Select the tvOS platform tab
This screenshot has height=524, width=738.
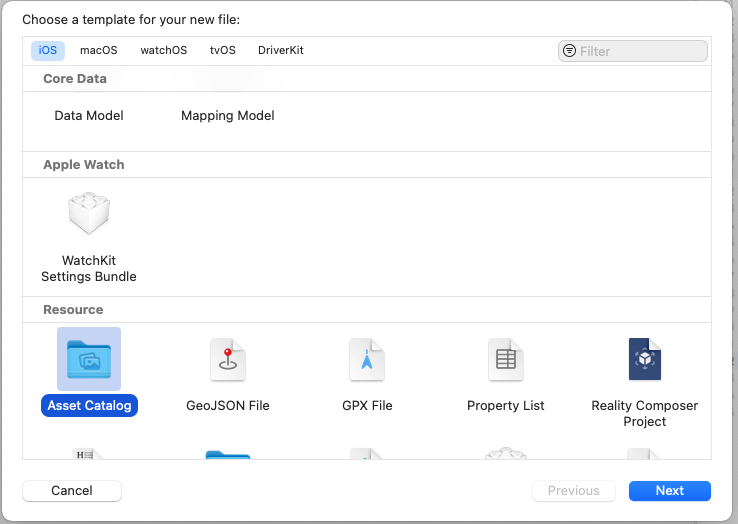(x=223, y=50)
